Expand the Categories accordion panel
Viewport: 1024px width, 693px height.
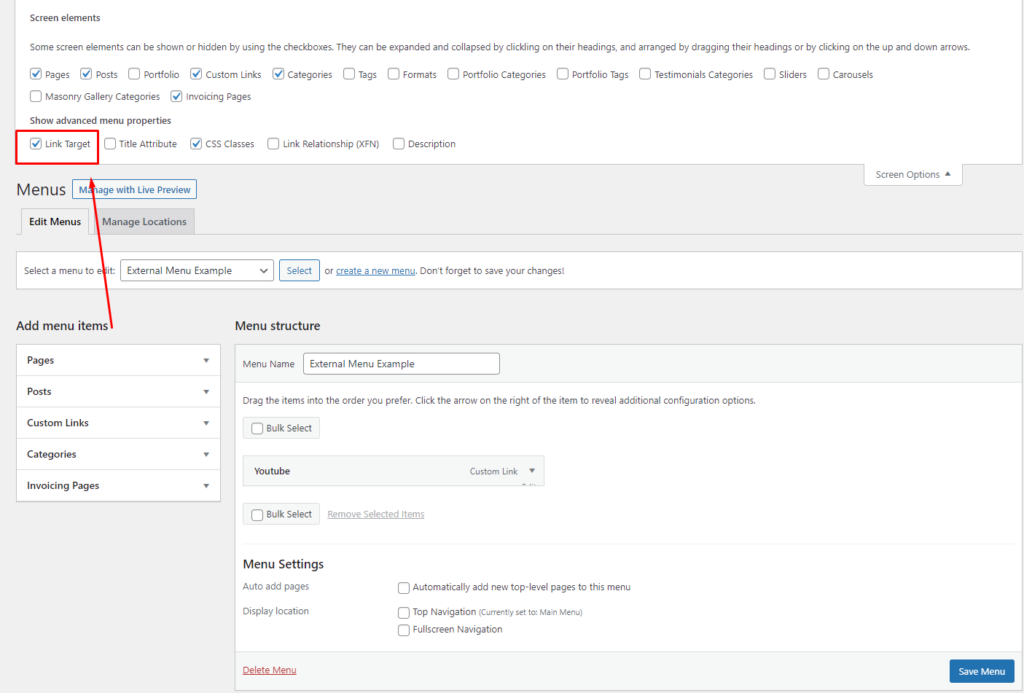pyautogui.click(x=118, y=454)
